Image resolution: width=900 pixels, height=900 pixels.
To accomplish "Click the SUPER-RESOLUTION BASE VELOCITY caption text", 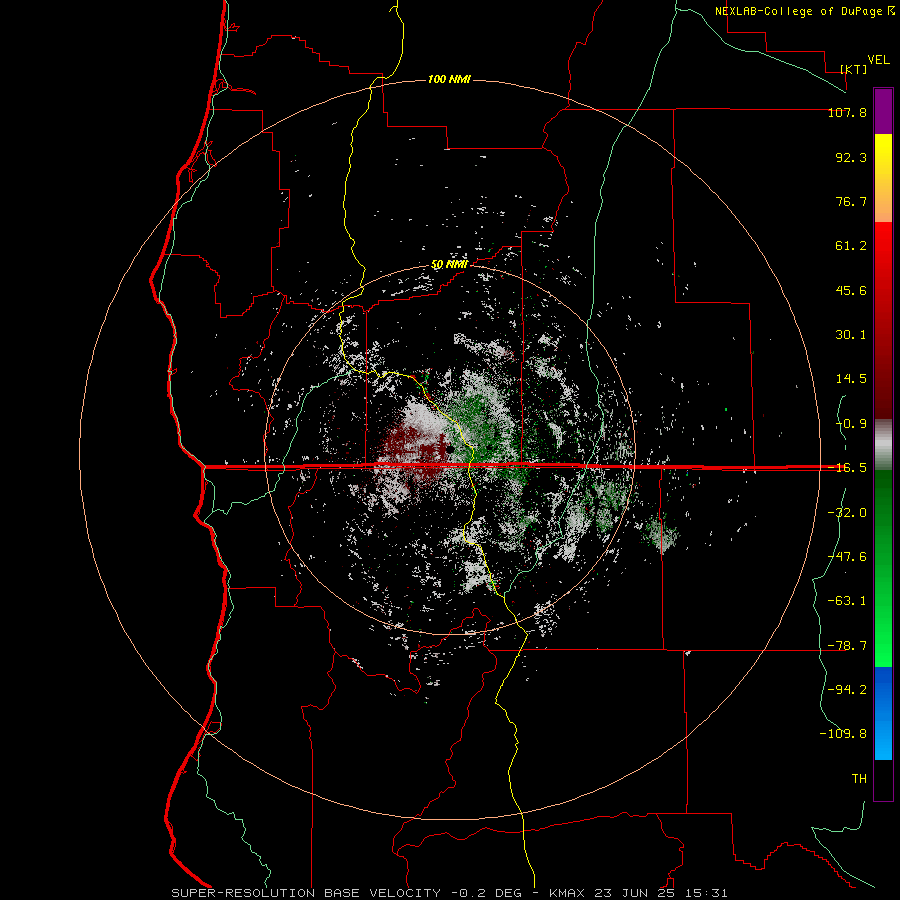I will [x=306, y=893].
